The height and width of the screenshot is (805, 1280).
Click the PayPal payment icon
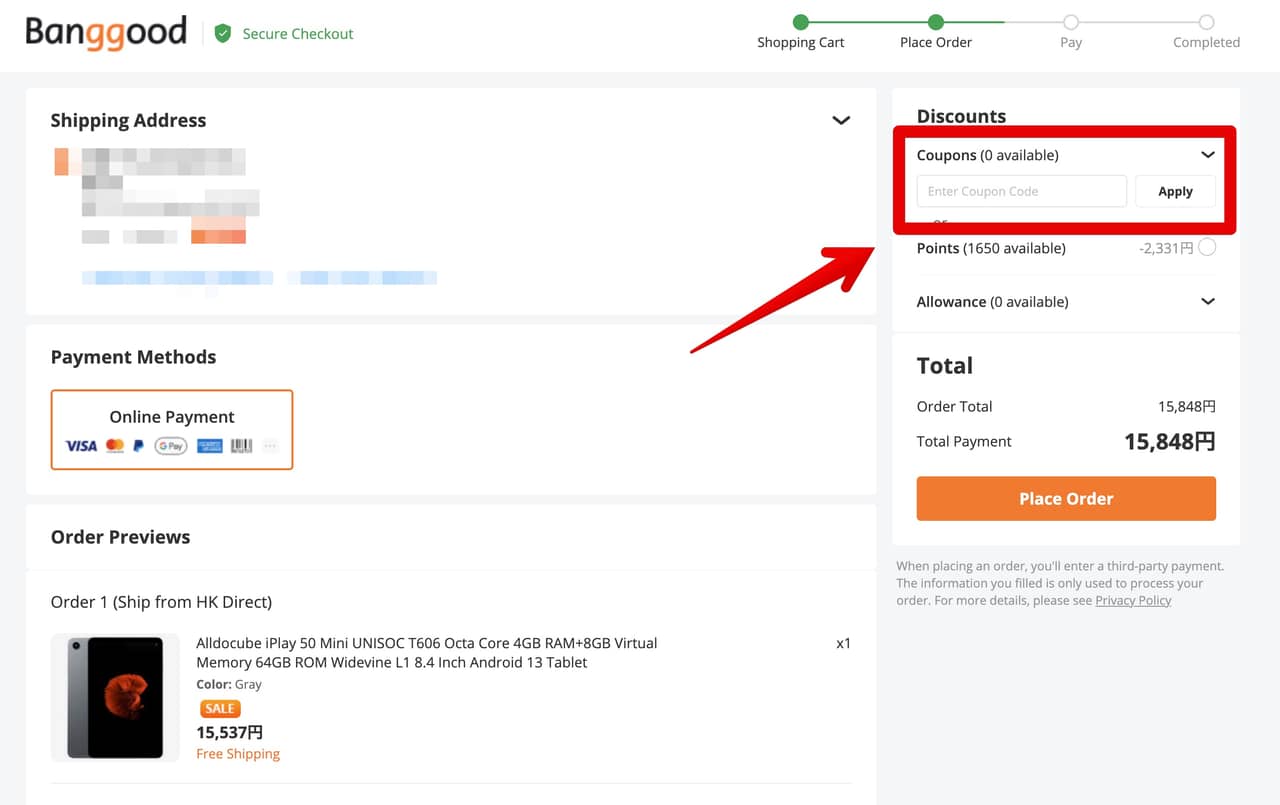coord(139,446)
